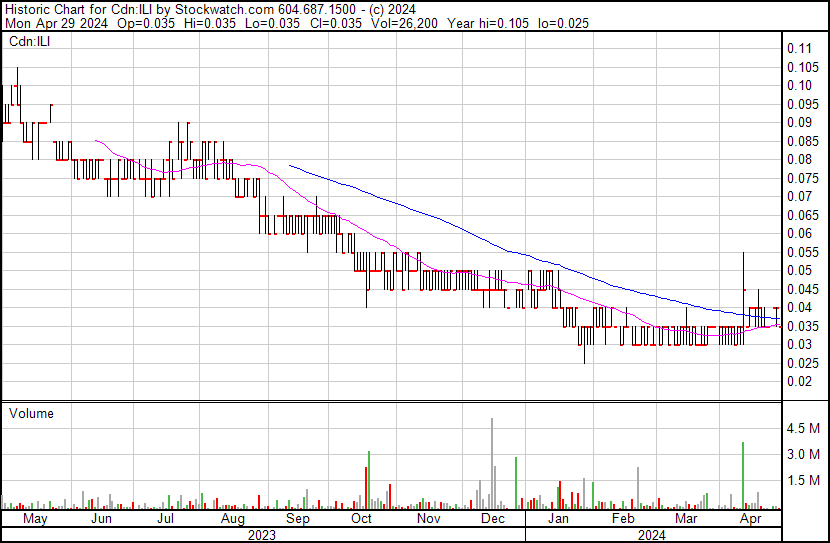The height and width of the screenshot is (543, 830).
Task: Click the Volume panel label
Action: (31, 413)
